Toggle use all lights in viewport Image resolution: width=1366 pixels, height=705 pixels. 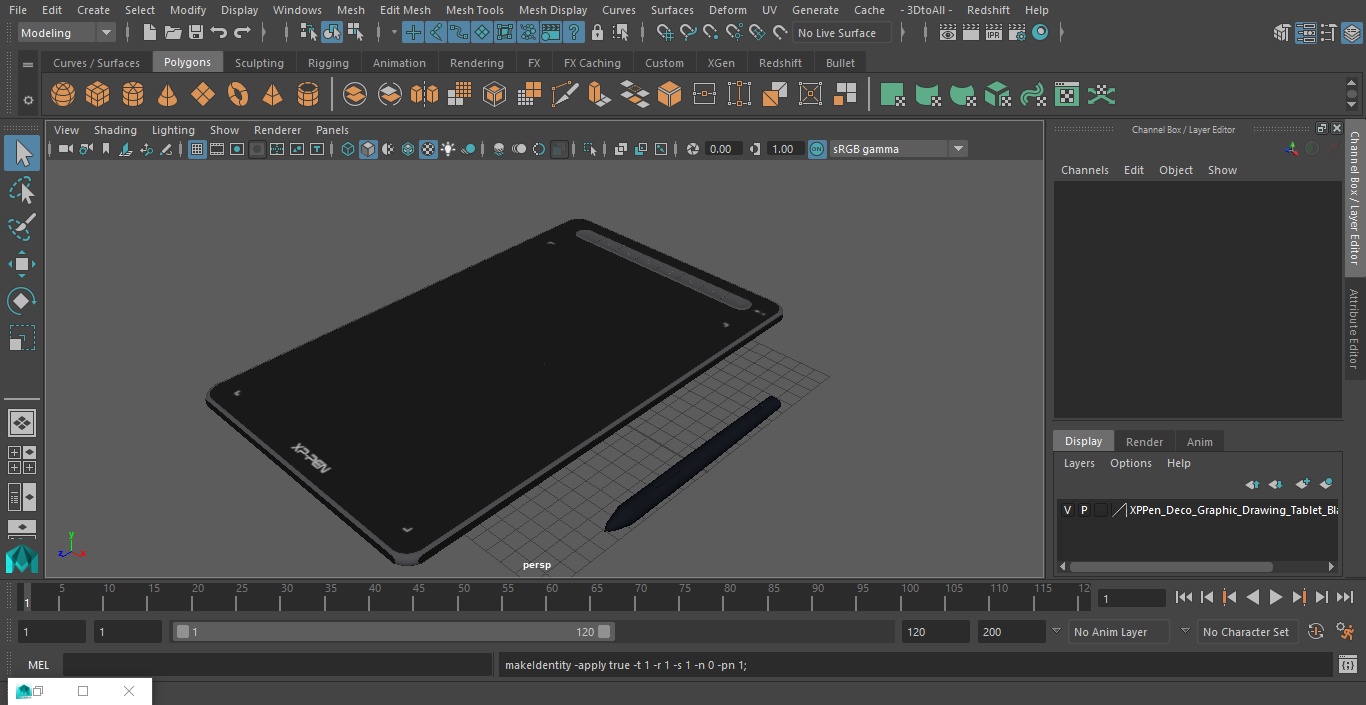(448, 149)
